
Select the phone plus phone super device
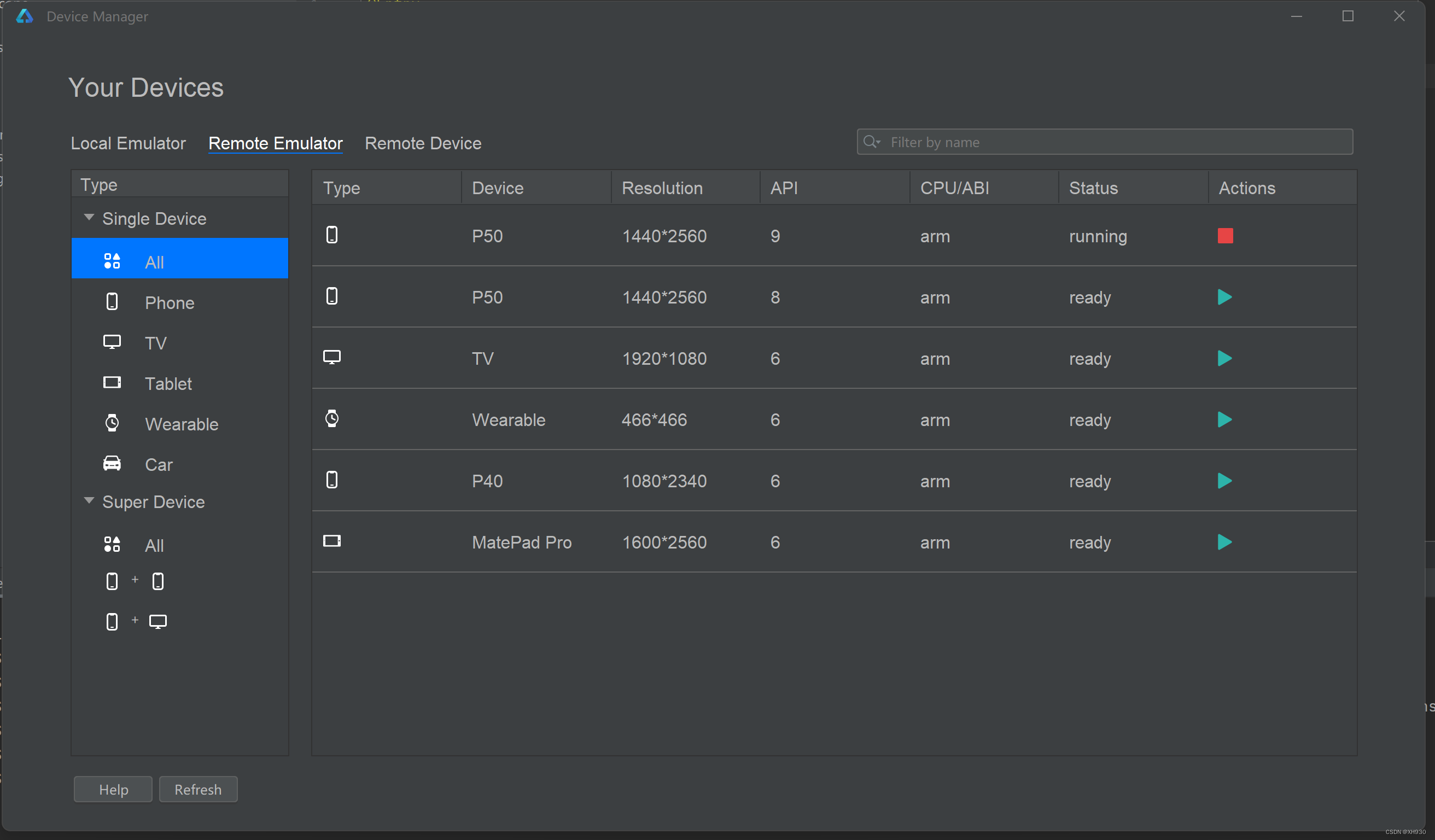tap(135, 581)
